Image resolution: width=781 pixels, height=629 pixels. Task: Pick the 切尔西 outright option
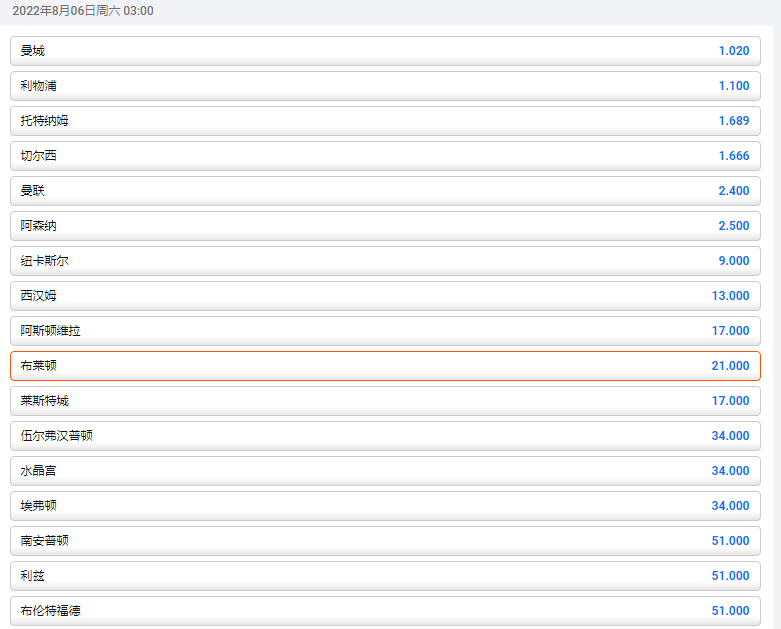[385, 156]
